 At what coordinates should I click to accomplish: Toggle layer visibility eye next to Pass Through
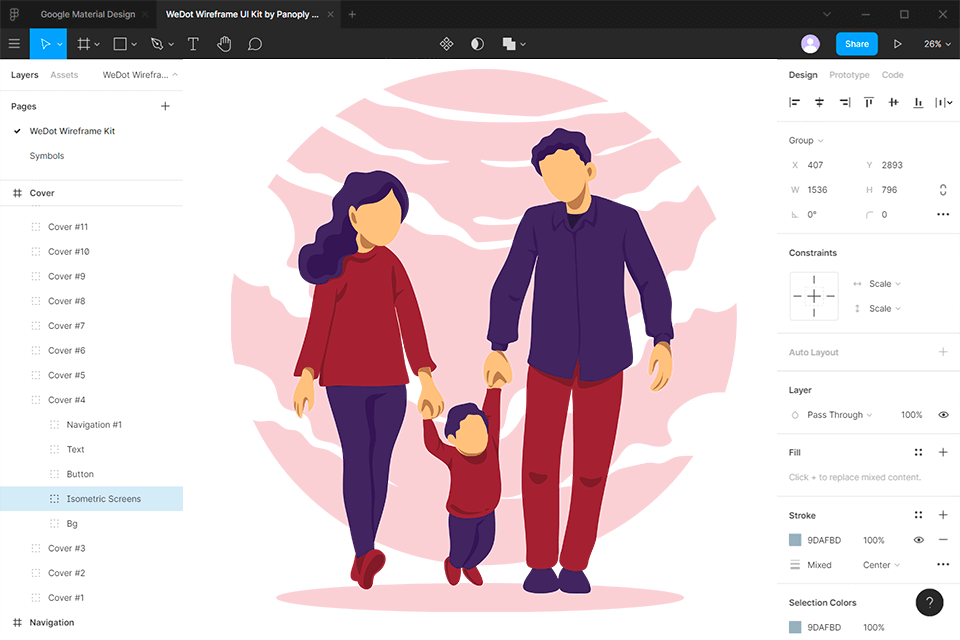pyautogui.click(x=943, y=415)
